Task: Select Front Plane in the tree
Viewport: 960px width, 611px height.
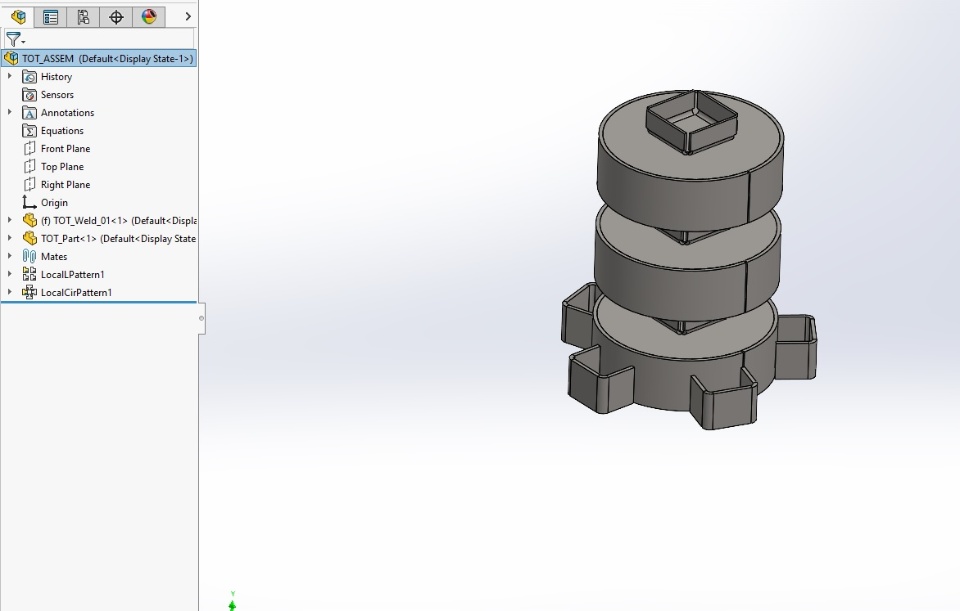Action: pos(66,148)
